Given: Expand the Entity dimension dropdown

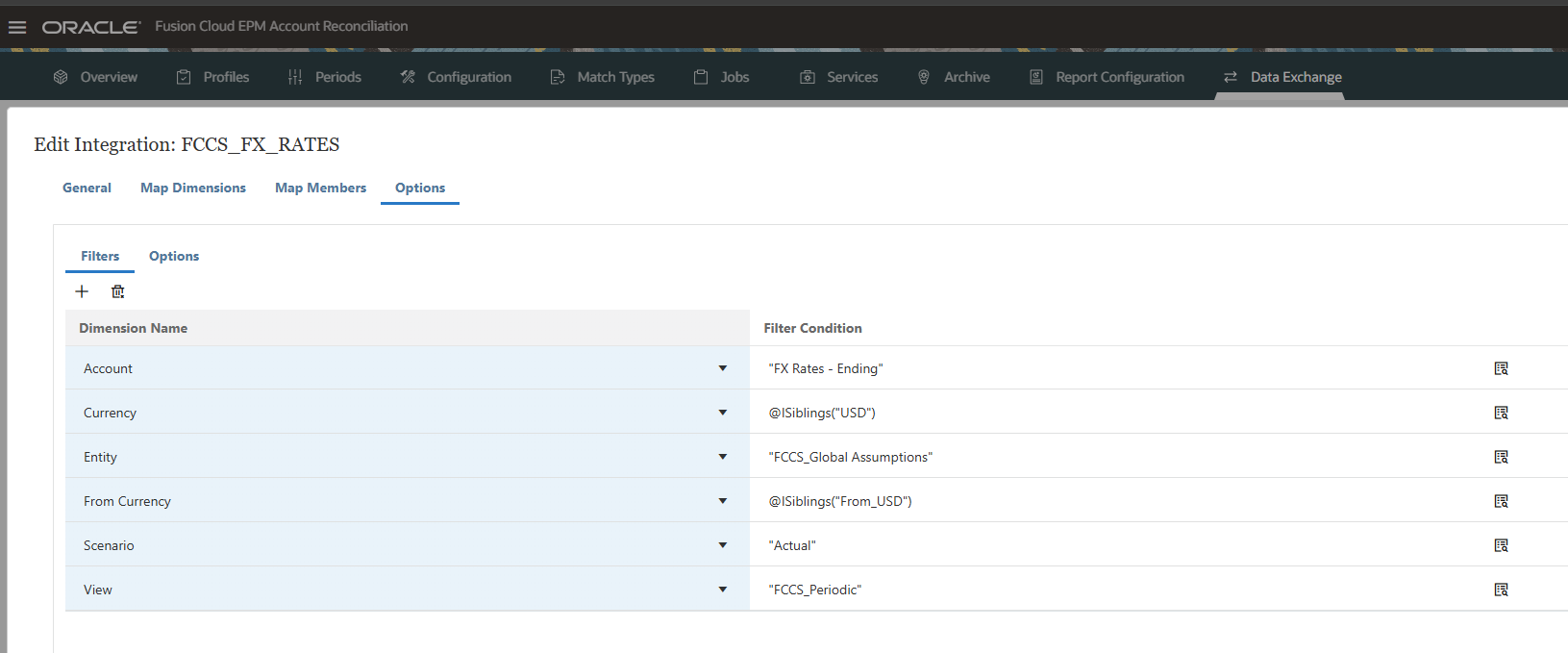Looking at the screenshot, I should (x=723, y=457).
